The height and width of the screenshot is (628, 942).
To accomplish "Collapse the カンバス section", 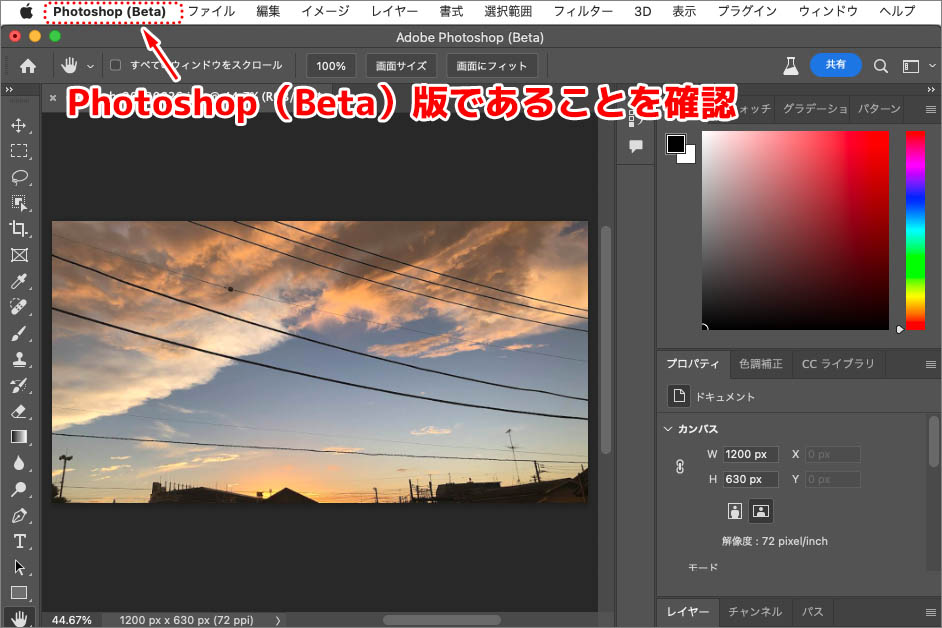I will point(668,429).
